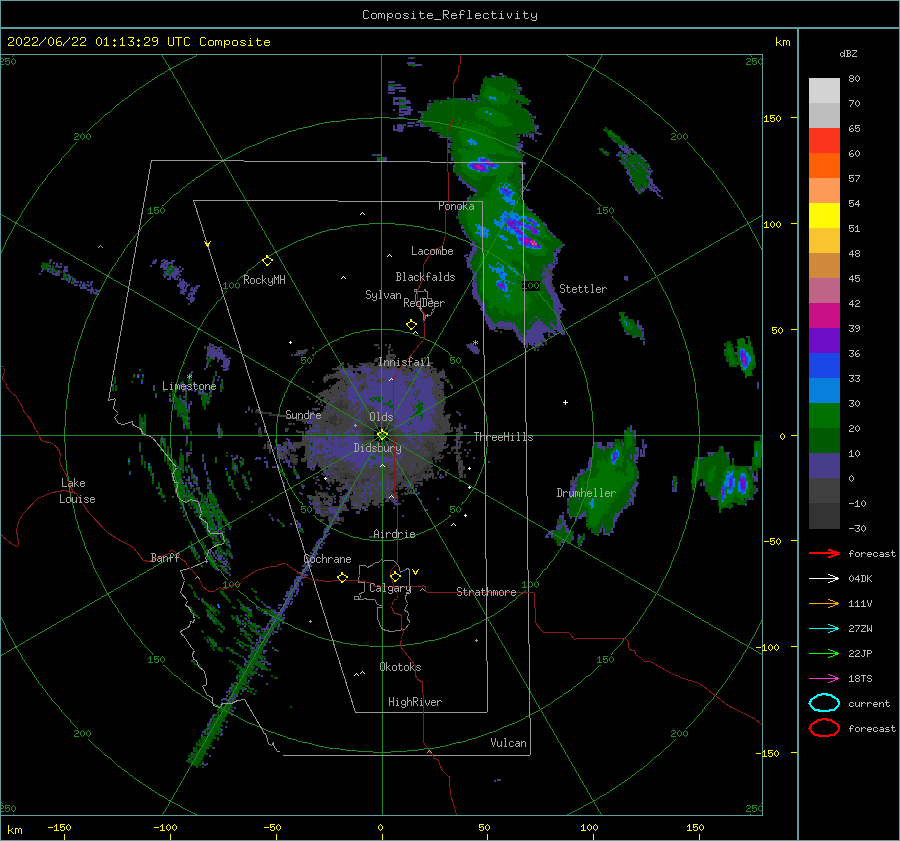900x841 pixels.
Task: Click the intense storm cell northwest of Stettler
Action: 523,231
